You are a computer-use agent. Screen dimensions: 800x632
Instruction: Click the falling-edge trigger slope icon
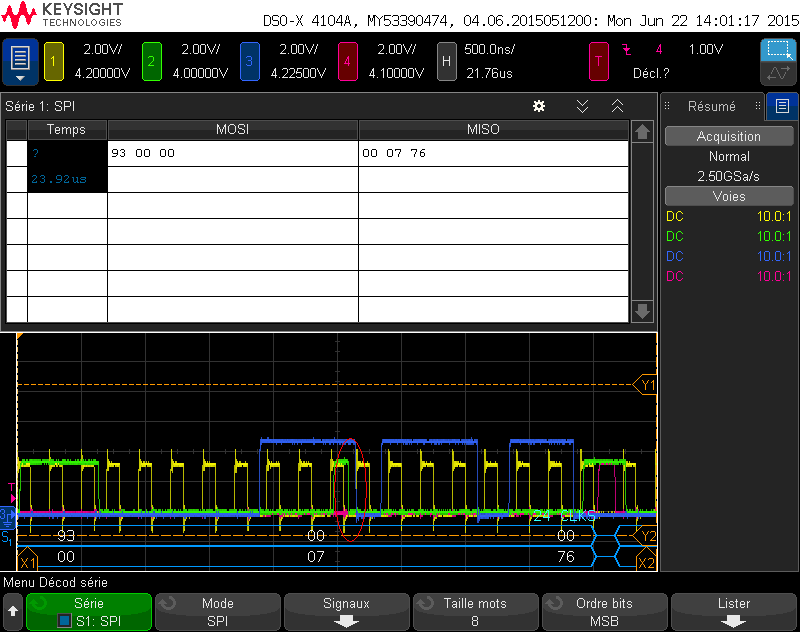click(626, 48)
